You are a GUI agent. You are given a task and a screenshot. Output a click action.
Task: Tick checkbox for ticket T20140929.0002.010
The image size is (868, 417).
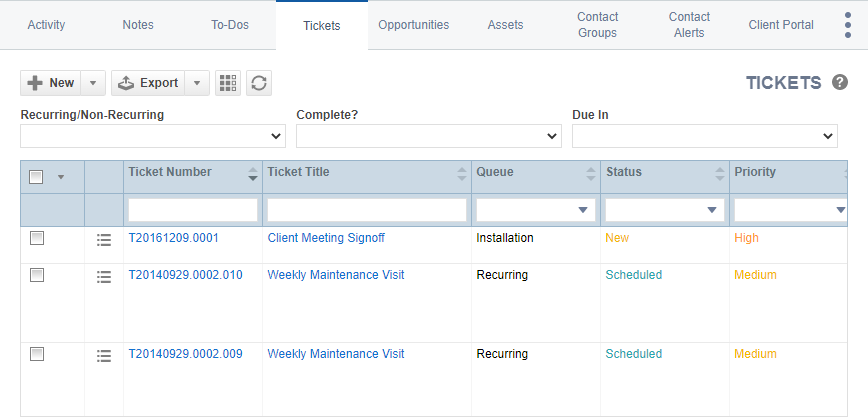pos(37,275)
